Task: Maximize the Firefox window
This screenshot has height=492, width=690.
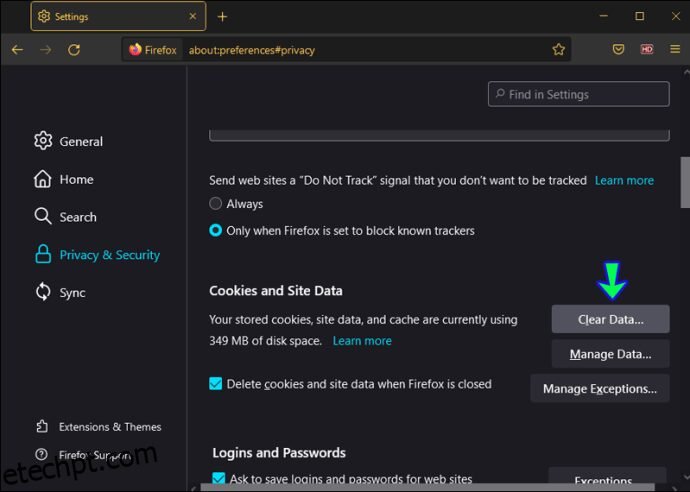Action: (x=640, y=16)
